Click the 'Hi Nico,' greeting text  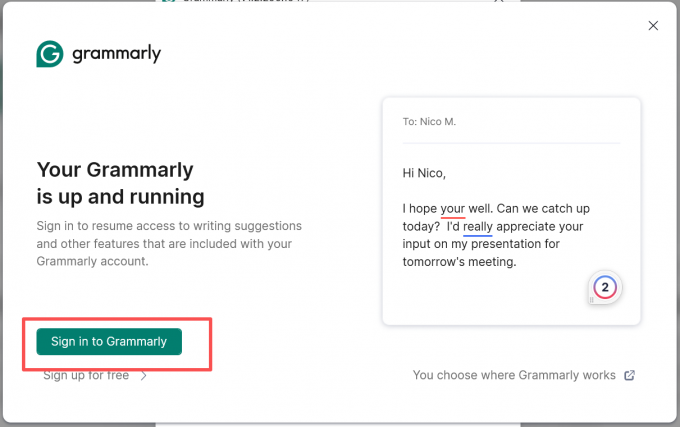point(424,173)
